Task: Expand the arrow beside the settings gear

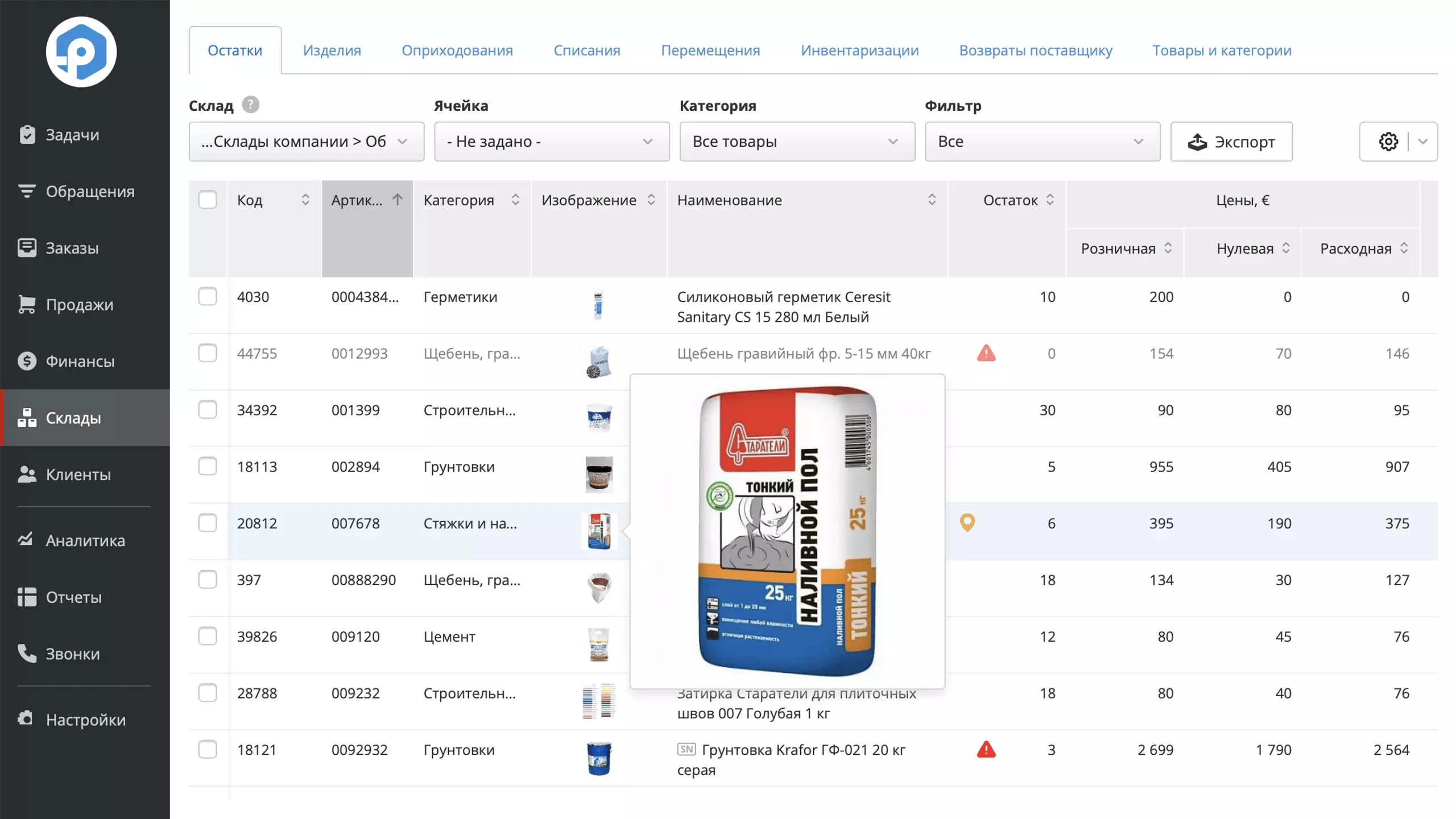Action: click(1423, 142)
